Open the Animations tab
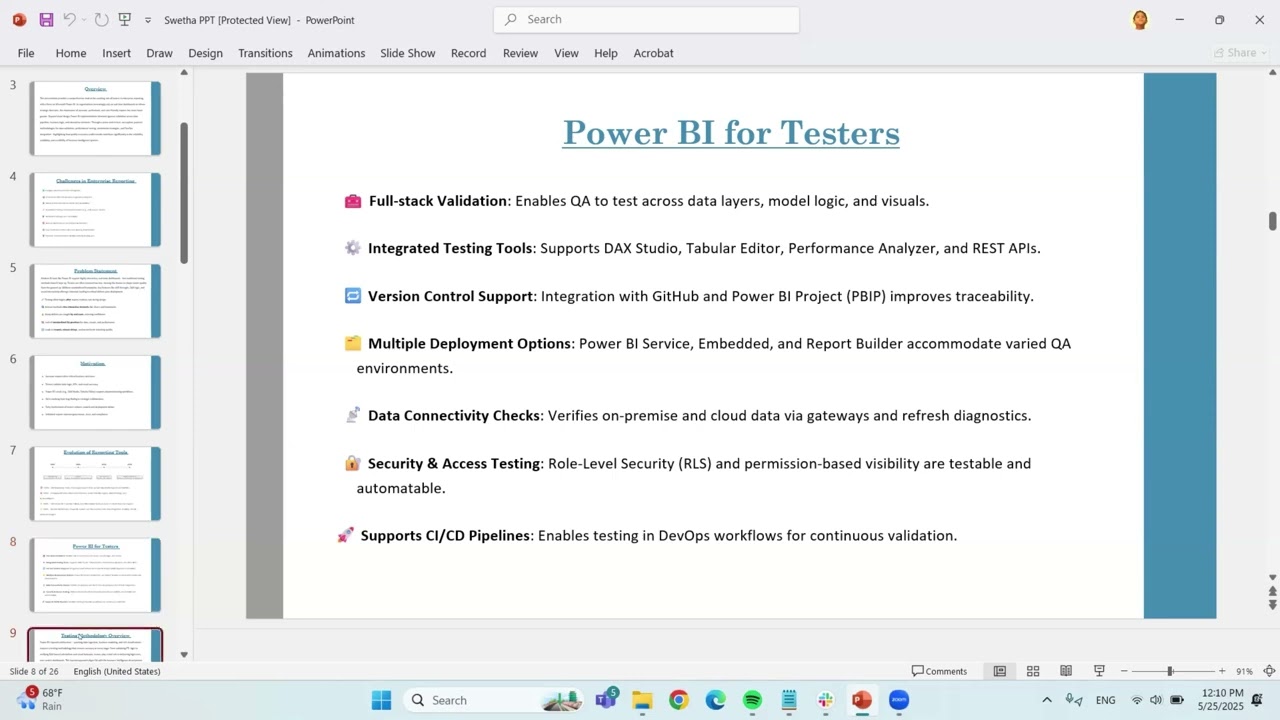The image size is (1280, 720). [336, 53]
